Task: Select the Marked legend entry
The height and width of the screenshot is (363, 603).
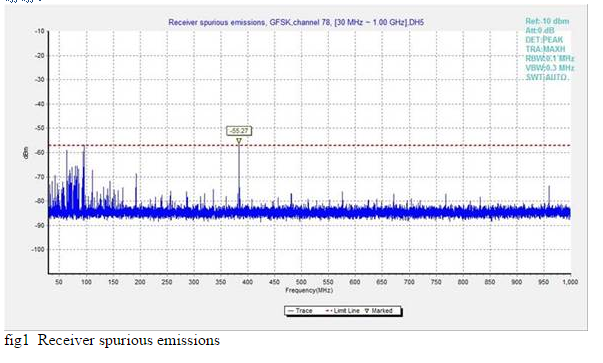Action: coord(378,311)
